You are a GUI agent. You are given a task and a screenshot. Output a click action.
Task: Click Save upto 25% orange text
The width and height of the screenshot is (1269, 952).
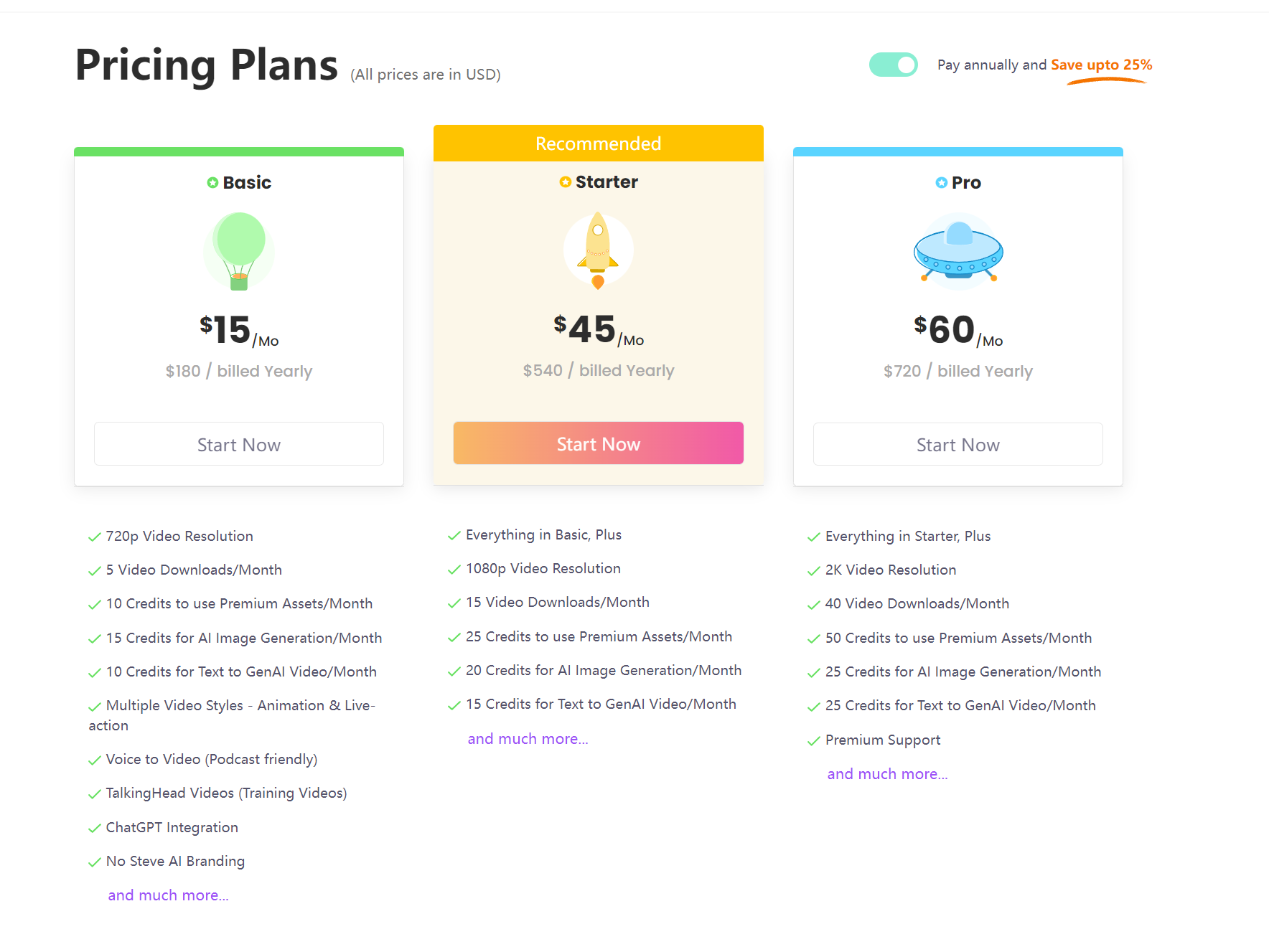[x=1101, y=65]
